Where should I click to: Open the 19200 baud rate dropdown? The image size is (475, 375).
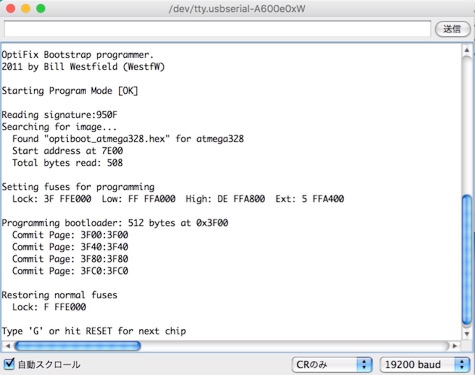425,364
